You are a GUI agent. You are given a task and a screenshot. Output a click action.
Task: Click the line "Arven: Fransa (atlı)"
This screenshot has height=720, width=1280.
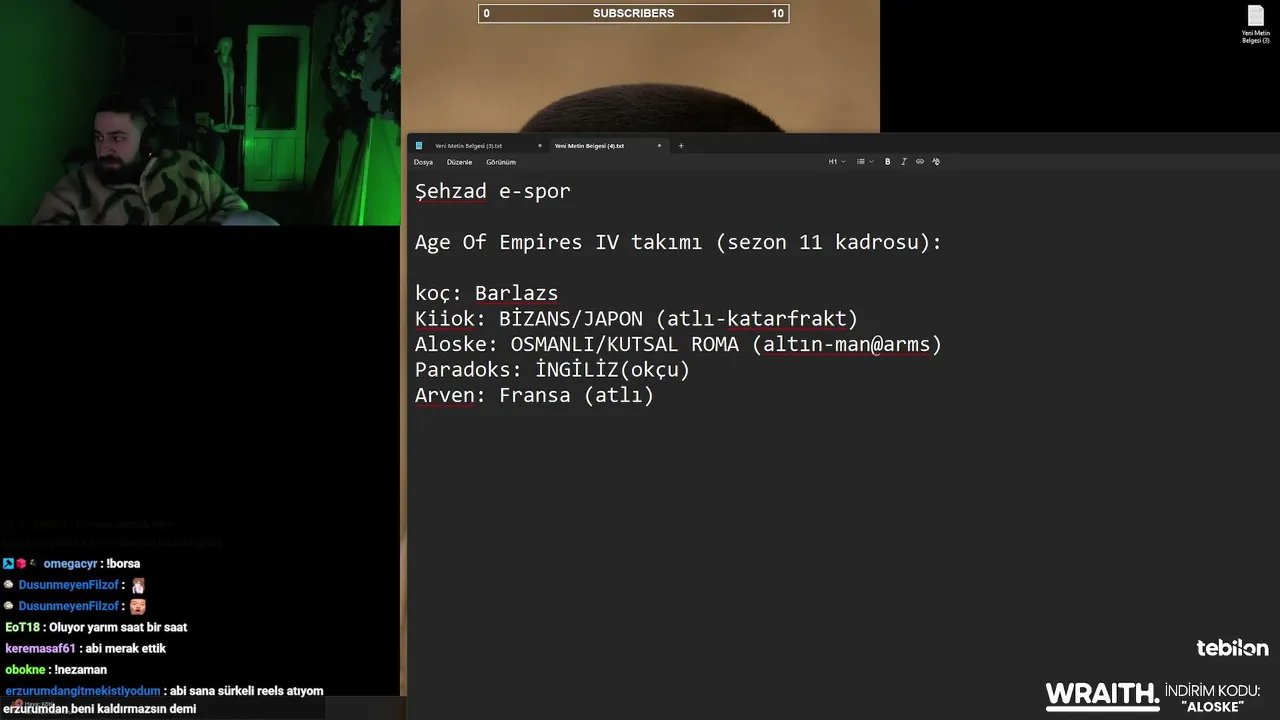coord(534,396)
